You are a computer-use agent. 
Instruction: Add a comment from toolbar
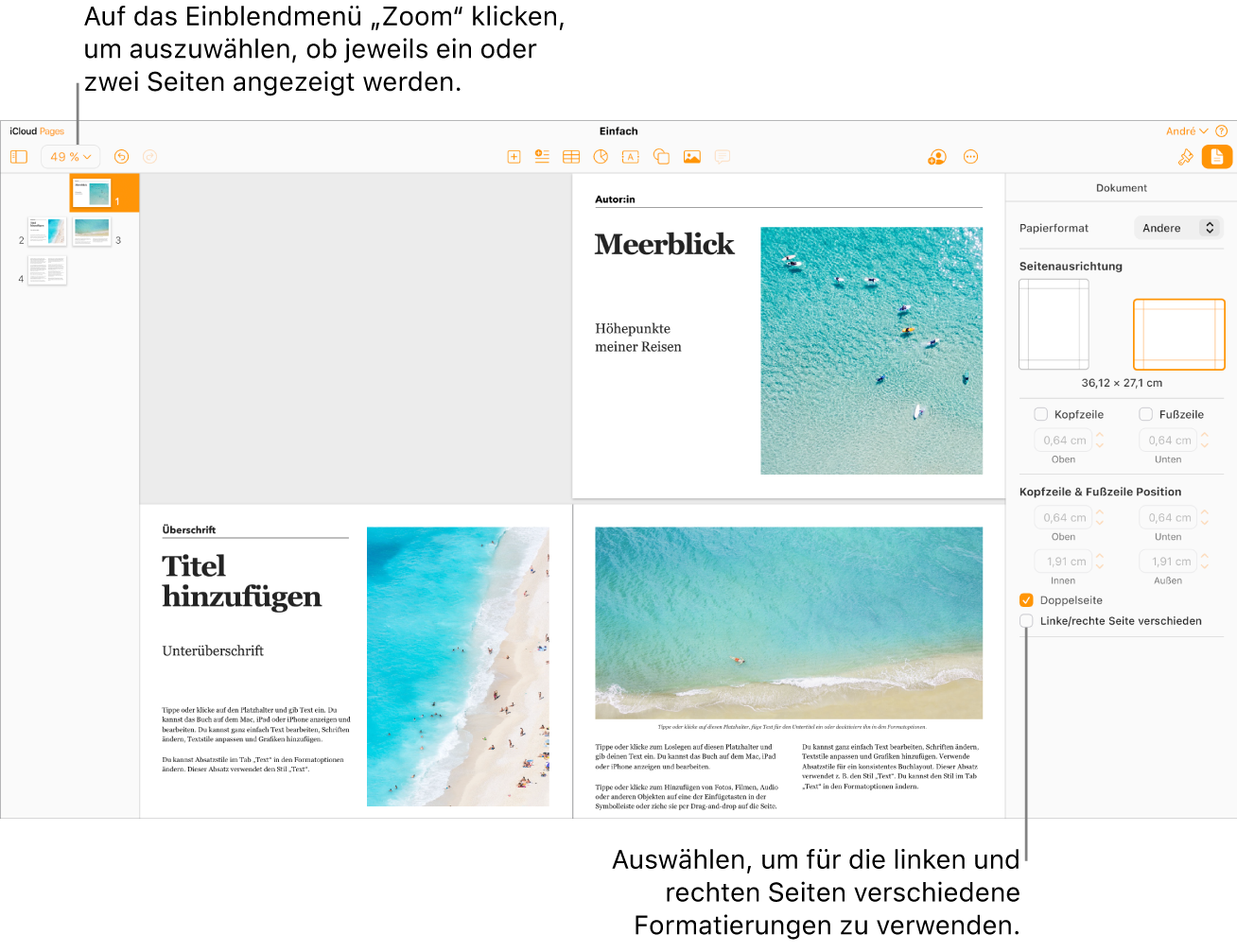tap(723, 157)
